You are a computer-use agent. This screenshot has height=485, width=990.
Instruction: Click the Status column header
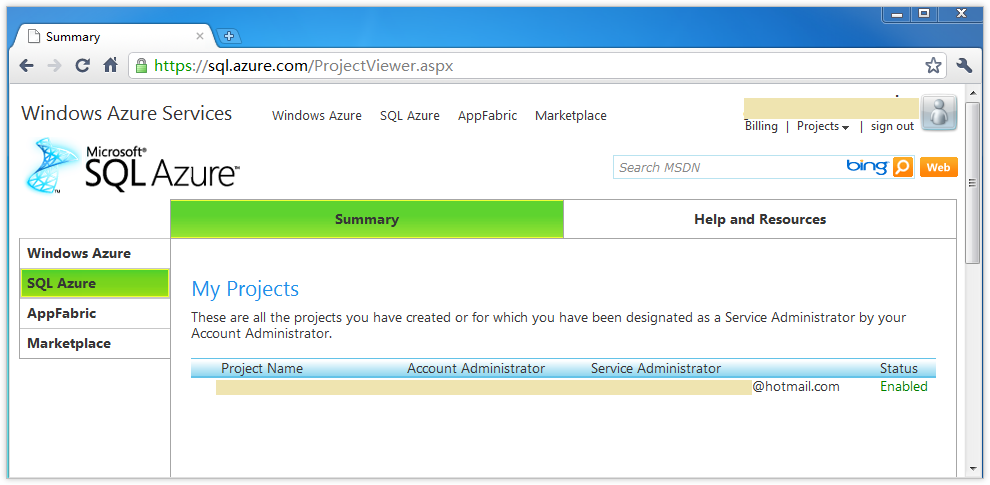(x=899, y=368)
